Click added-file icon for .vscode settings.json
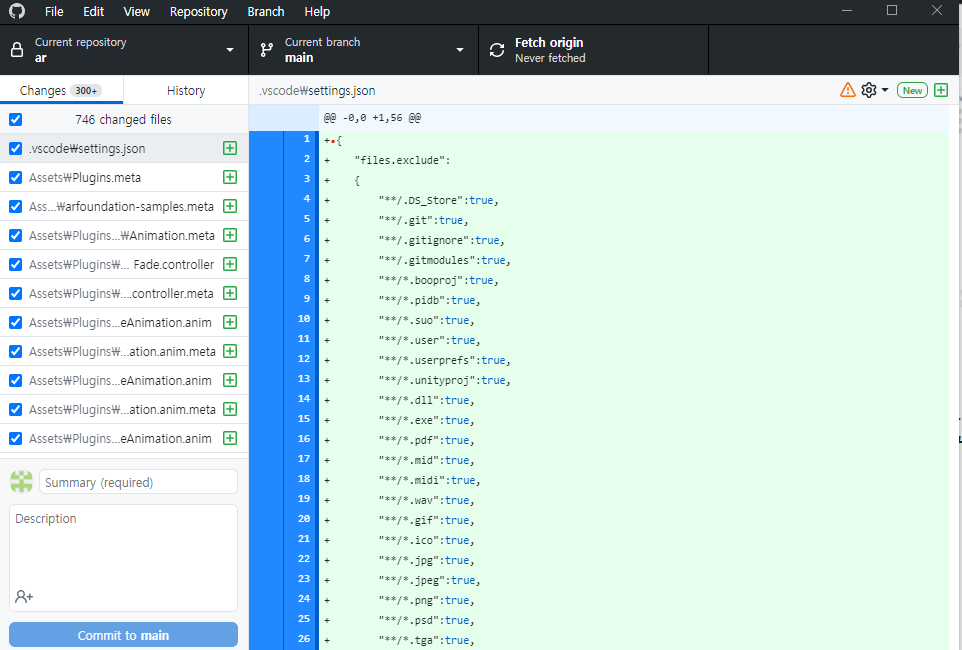Image resolution: width=962 pixels, height=650 pixels. [x=230, y=148]
